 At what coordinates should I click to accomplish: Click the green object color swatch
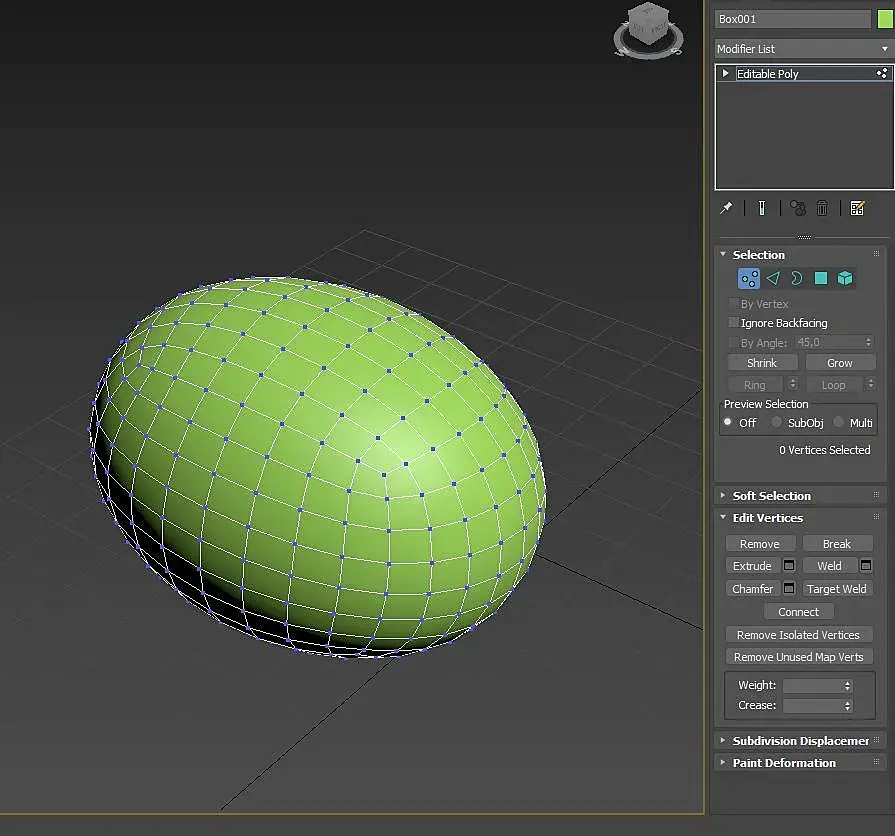885,19
